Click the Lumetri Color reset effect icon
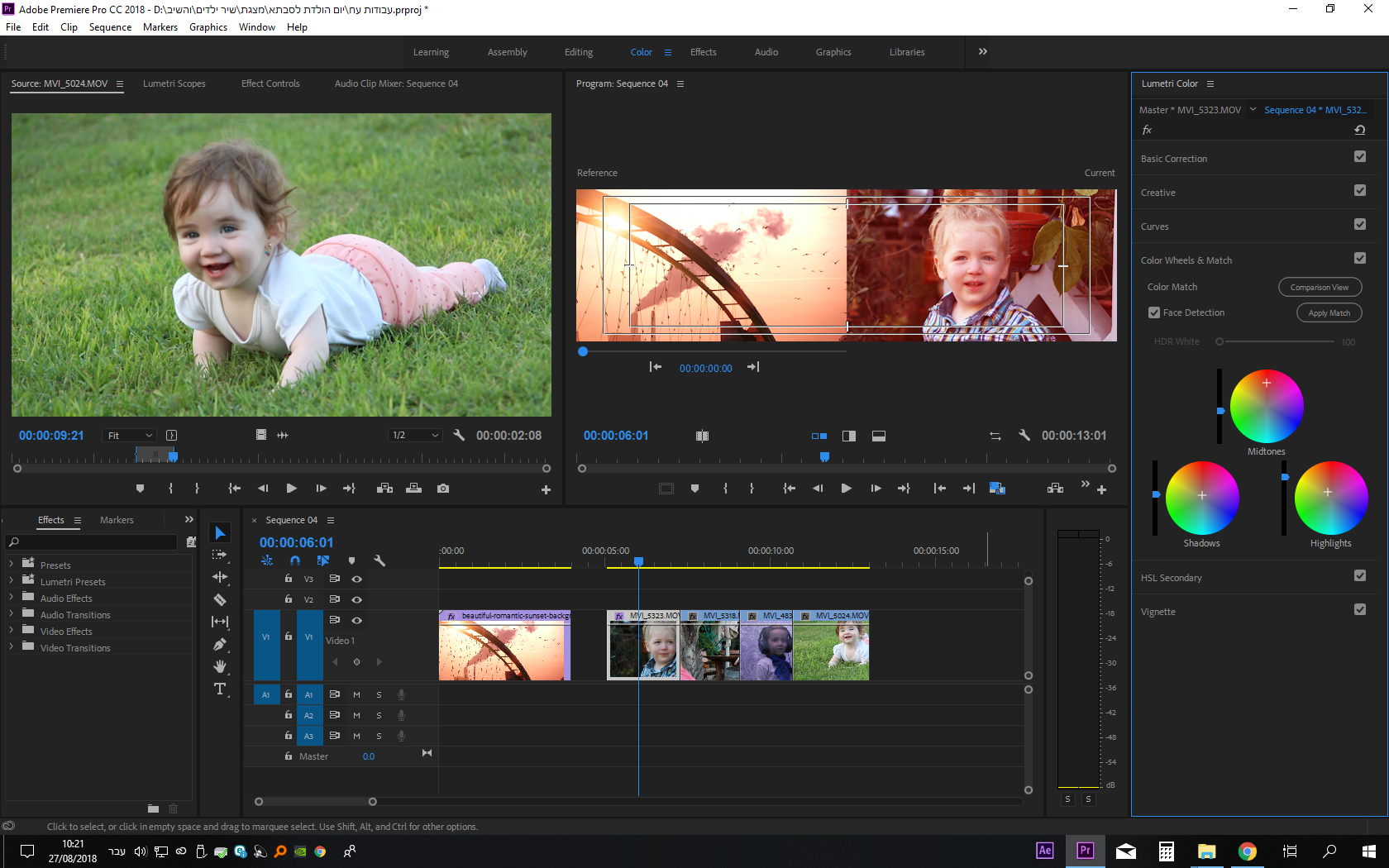 click(x=1359, y=130)
